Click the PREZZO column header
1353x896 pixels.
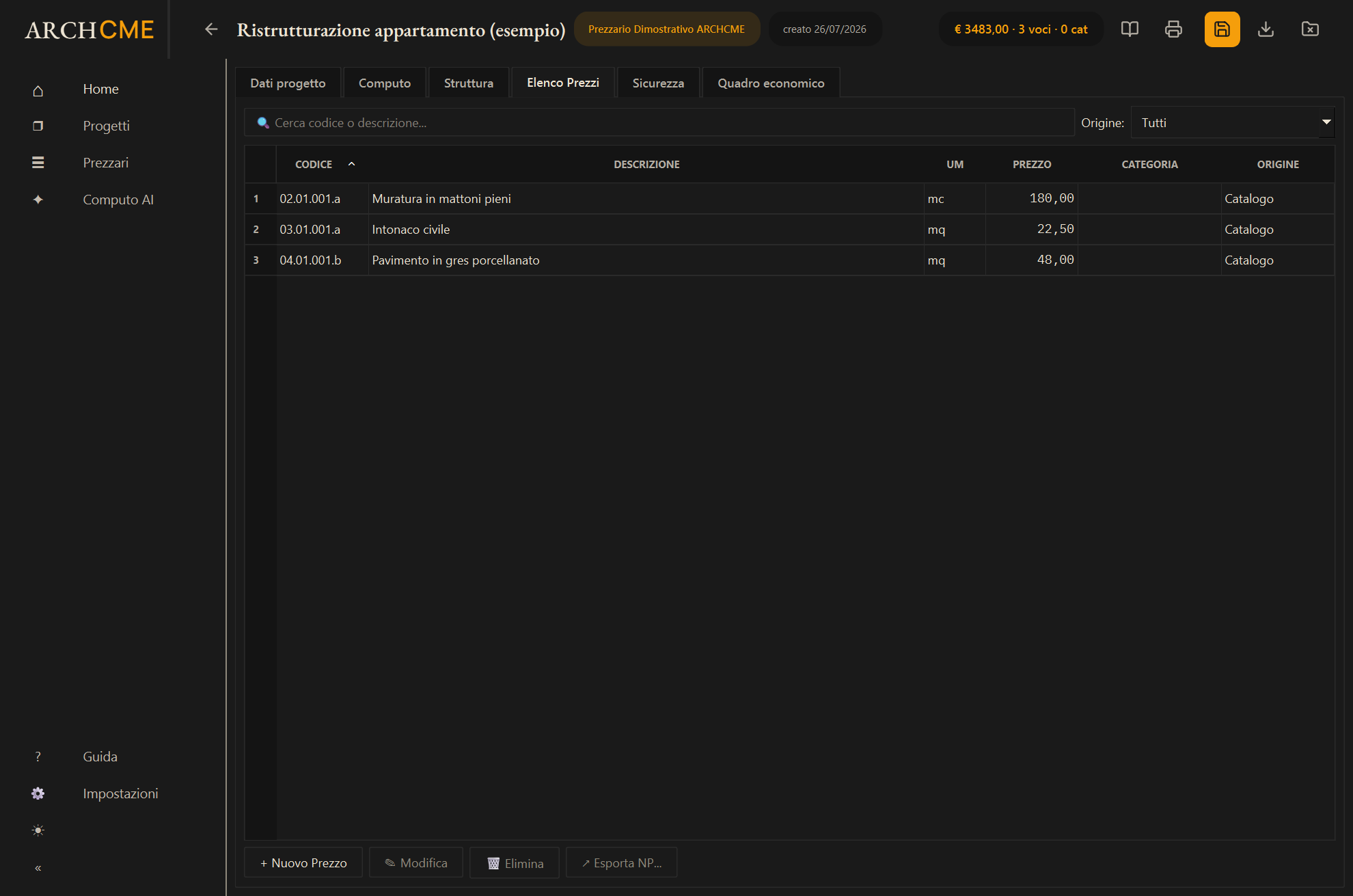pyautogui.click(x=1032, y=165)
